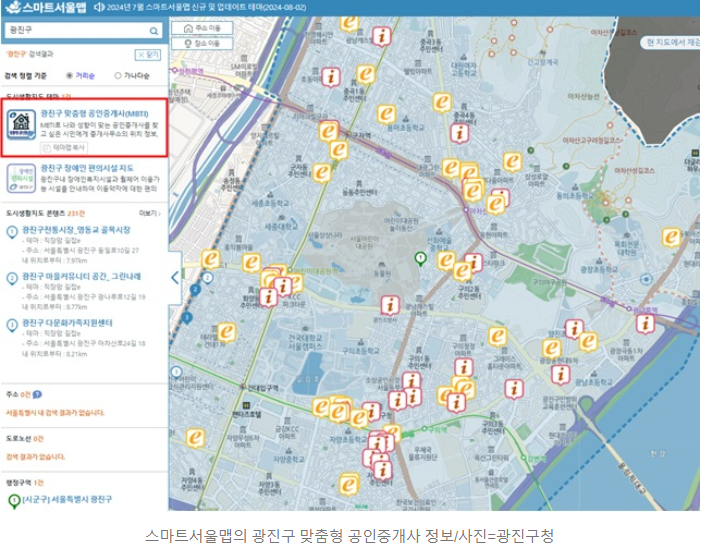Open 광진구 맞춤형 공인중개사(MBTI) theme
This screenshot has height=545, width=701.
[94, 114]
